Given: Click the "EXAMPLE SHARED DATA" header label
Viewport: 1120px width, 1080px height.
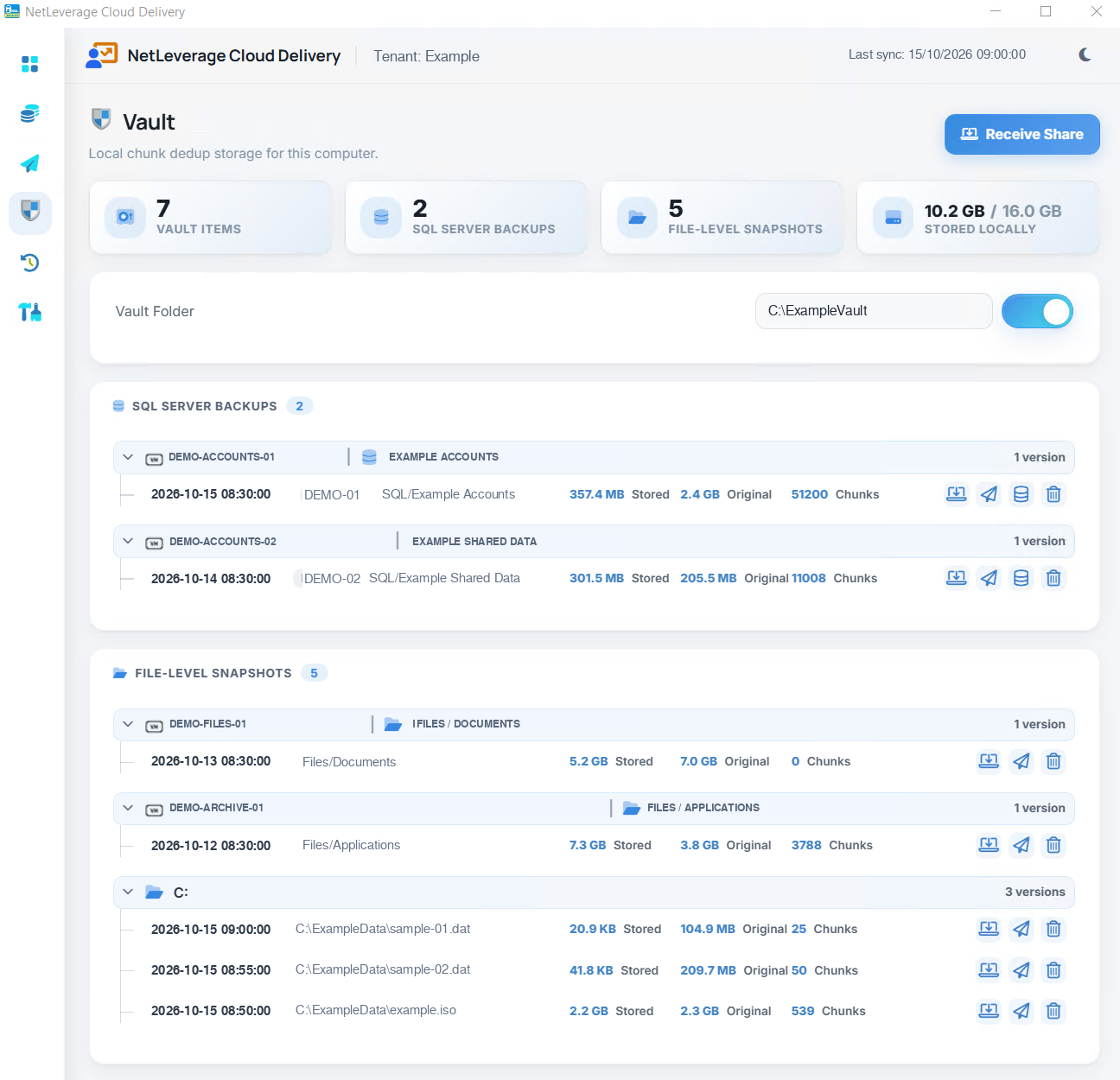Looking at the screenshot, I should coord(474,541).
